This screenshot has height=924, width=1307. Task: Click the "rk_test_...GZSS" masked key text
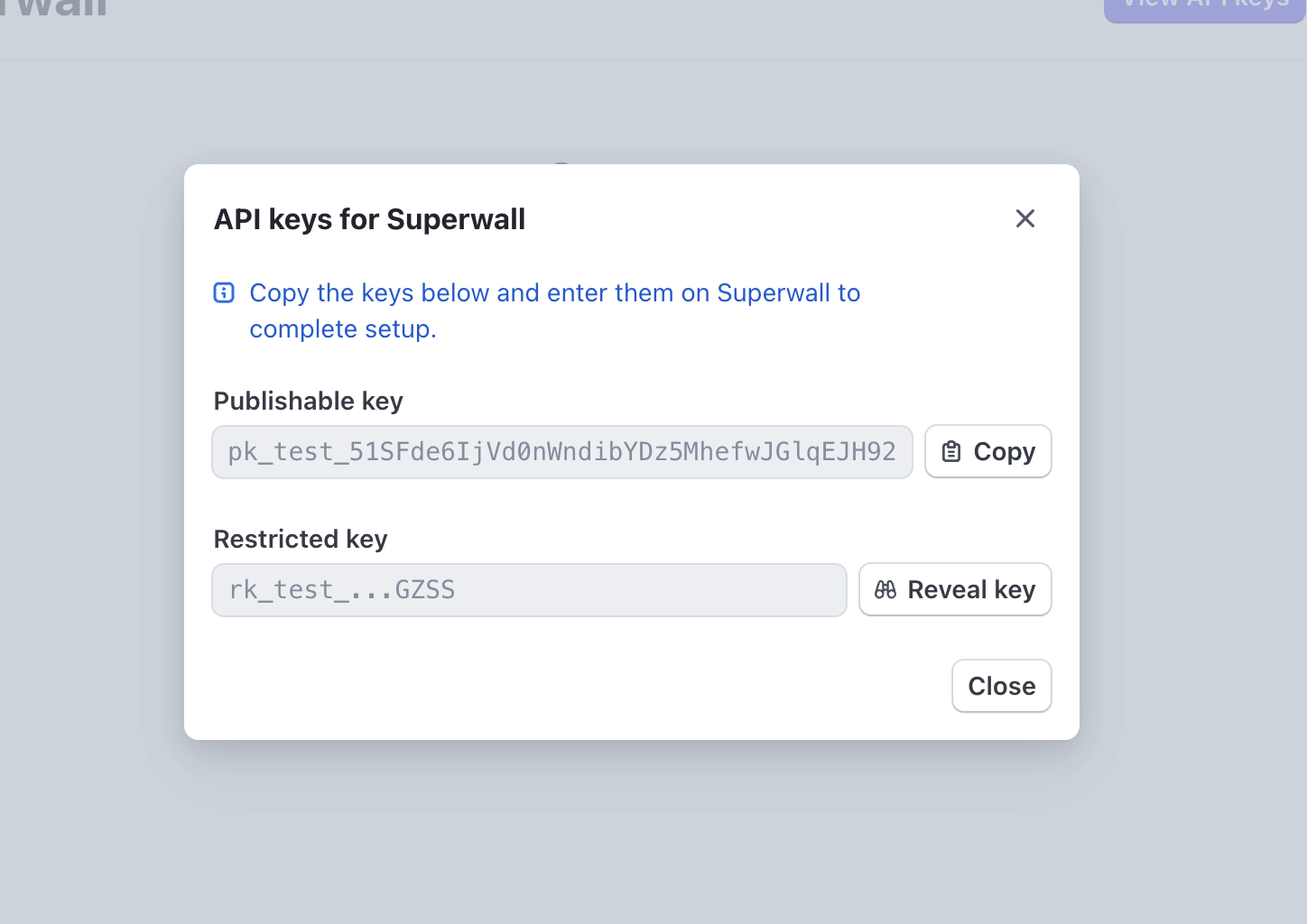[342, 589]
